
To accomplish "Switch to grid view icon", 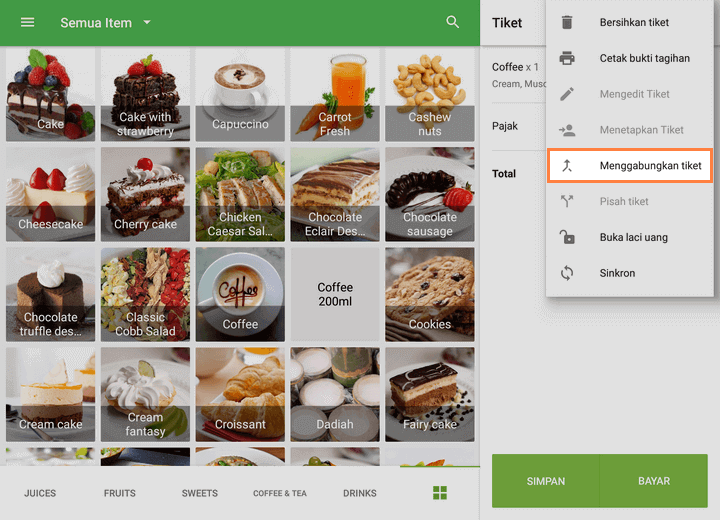I will tap(439, 493).
